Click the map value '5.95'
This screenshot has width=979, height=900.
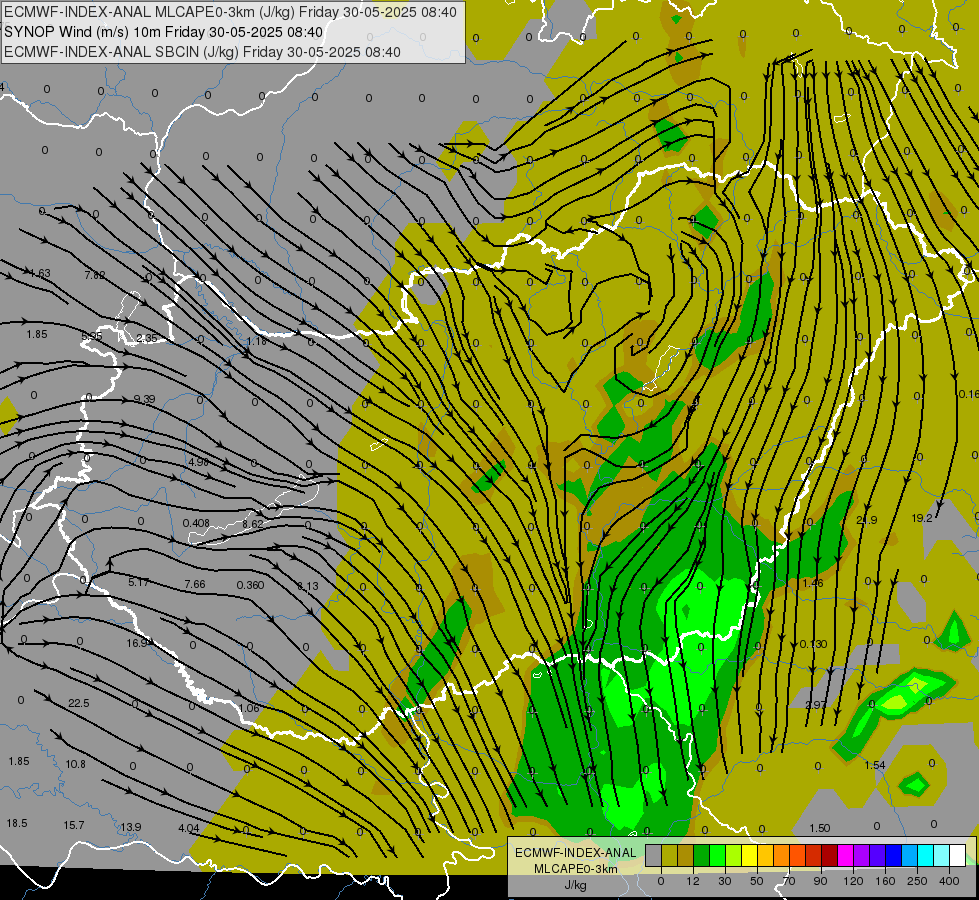91,337
